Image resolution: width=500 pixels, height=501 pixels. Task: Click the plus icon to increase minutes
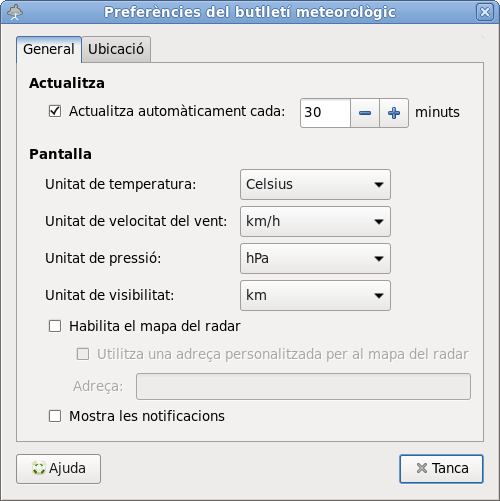click(394, 113)
